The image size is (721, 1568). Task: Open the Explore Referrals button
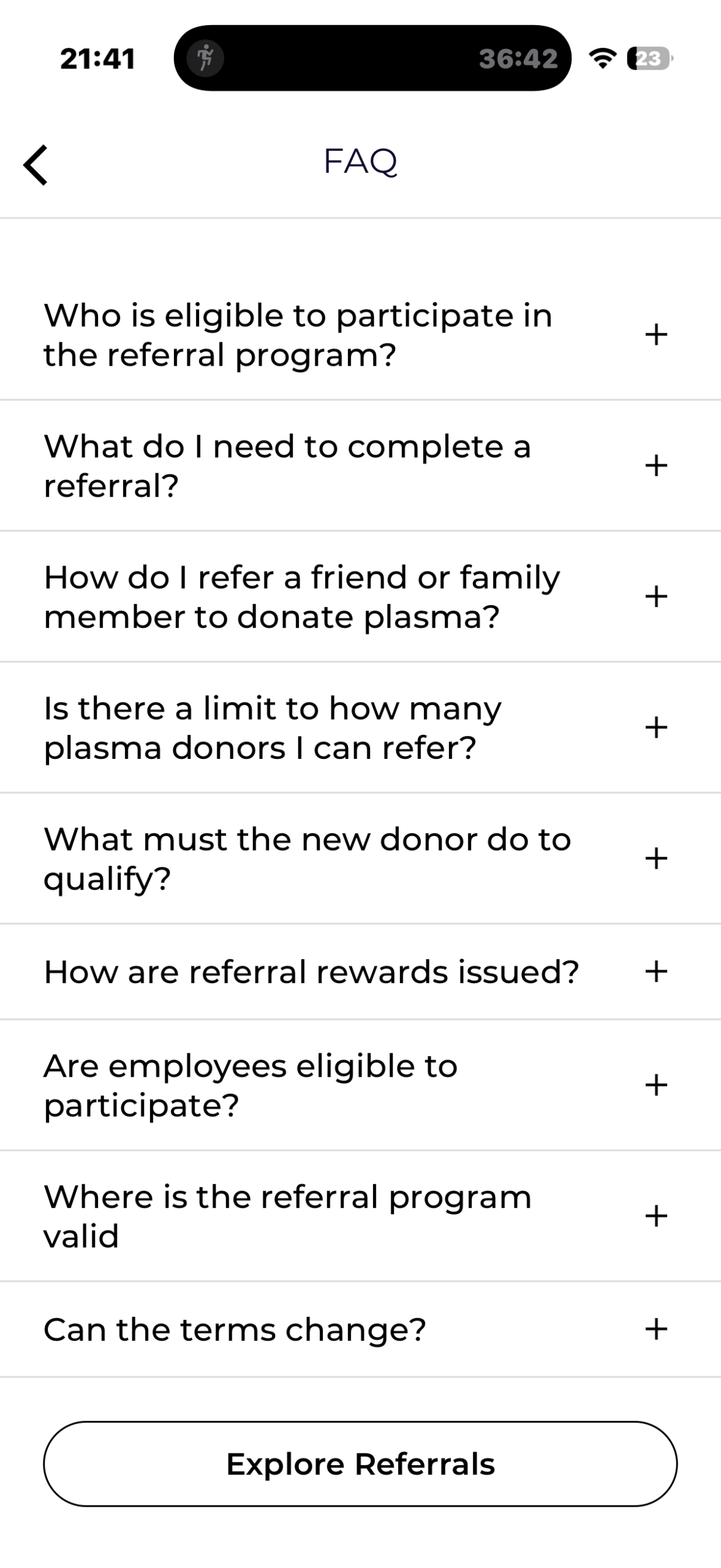[360, 1464]
